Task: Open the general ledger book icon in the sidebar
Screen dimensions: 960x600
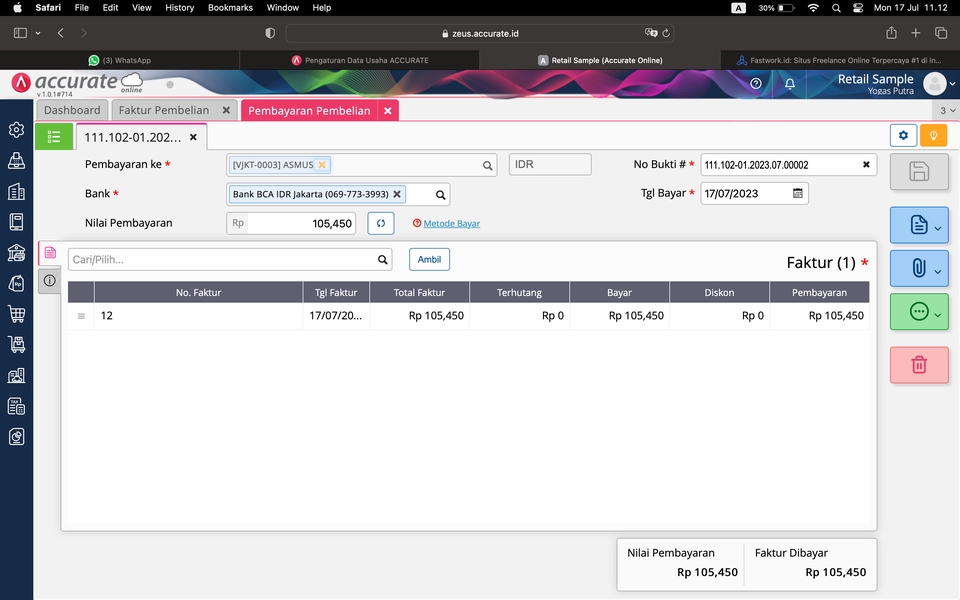Action: click(x=17, y=222)
